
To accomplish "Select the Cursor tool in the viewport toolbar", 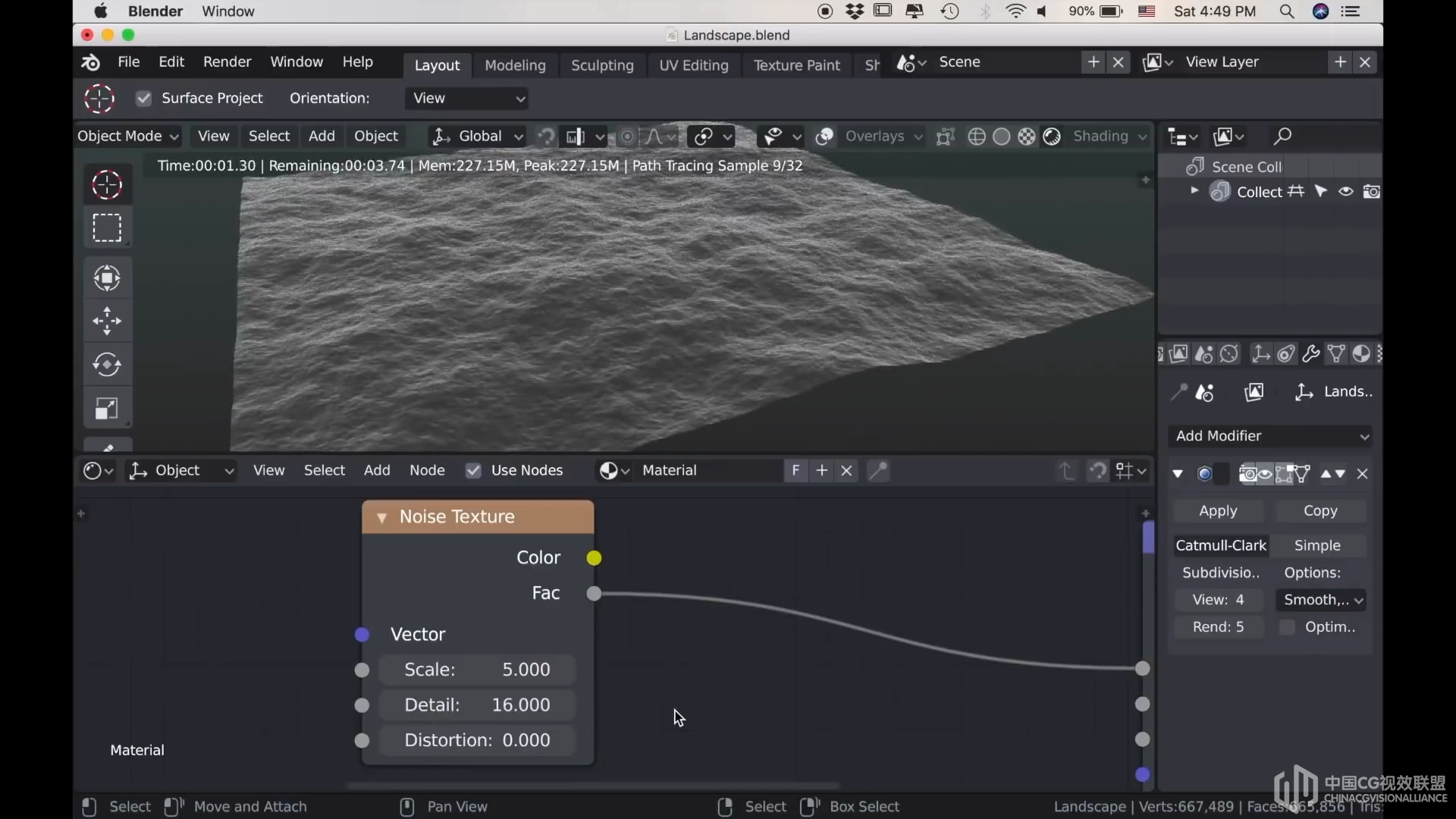I will coord(107,185).
